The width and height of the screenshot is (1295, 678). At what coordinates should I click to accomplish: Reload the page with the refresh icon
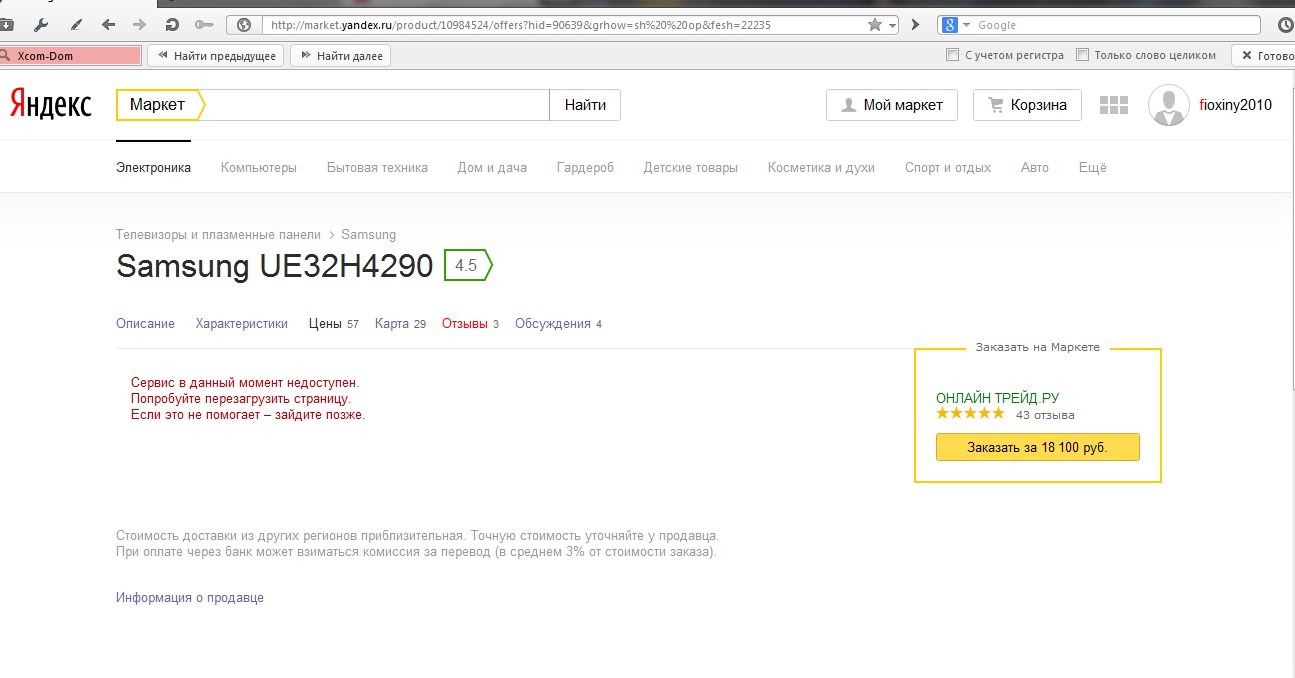(x=171, y=25)
